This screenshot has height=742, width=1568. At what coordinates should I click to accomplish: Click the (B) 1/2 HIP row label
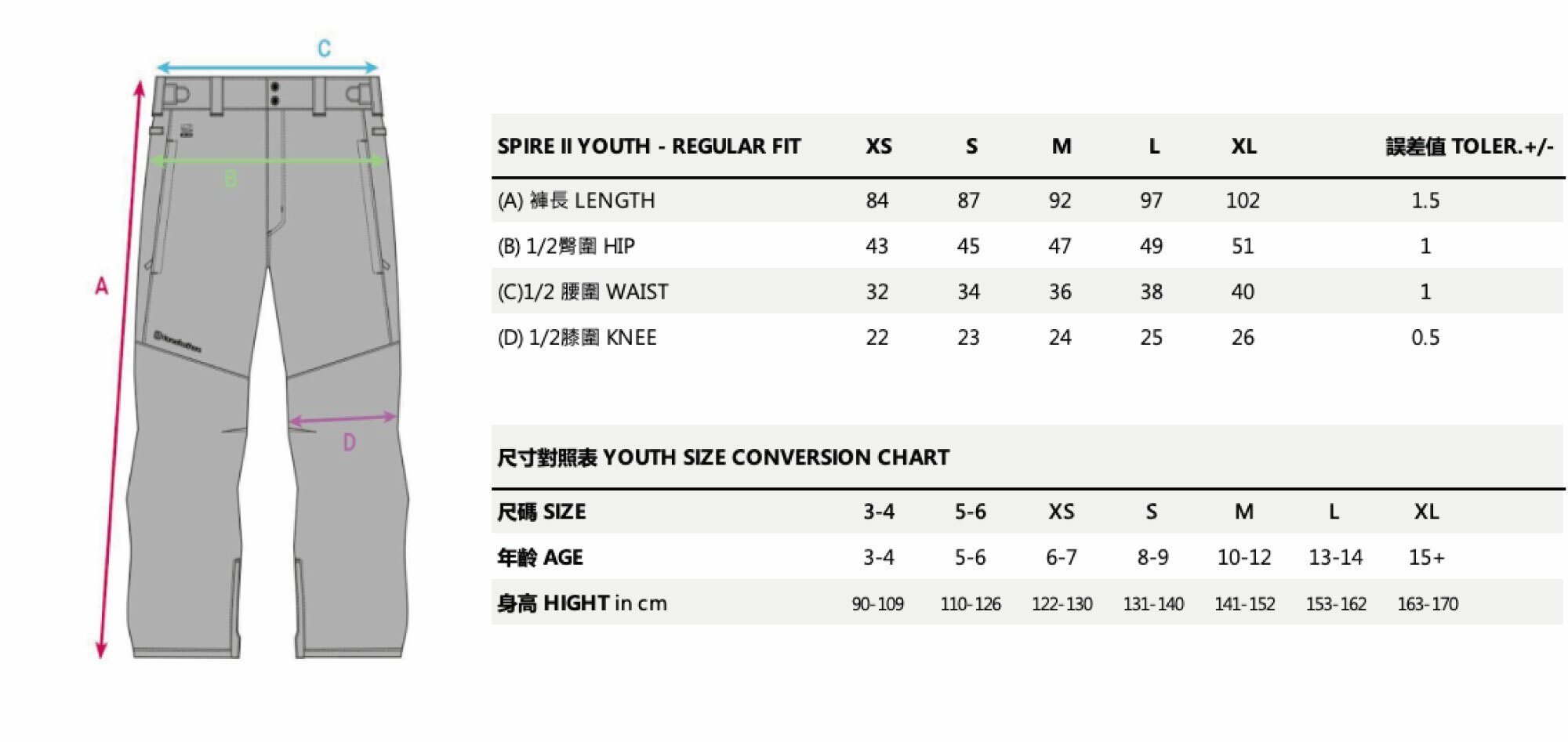pyautogui.click(x=566, y=246)
